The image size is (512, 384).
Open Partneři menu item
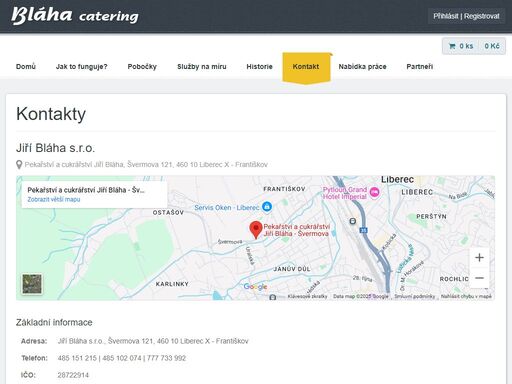click(420, 66)
